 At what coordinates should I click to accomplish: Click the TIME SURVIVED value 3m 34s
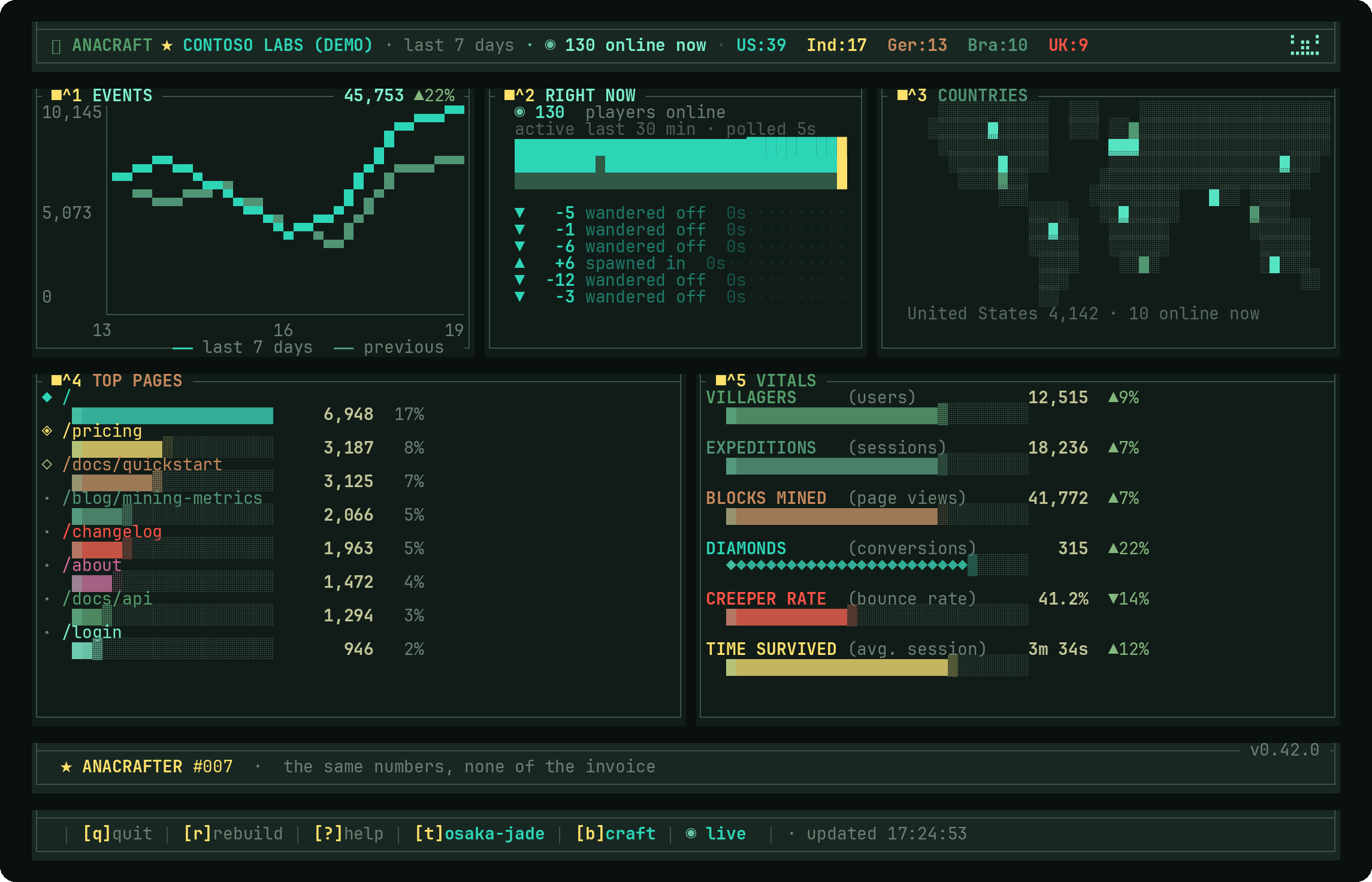[1058, 649]
